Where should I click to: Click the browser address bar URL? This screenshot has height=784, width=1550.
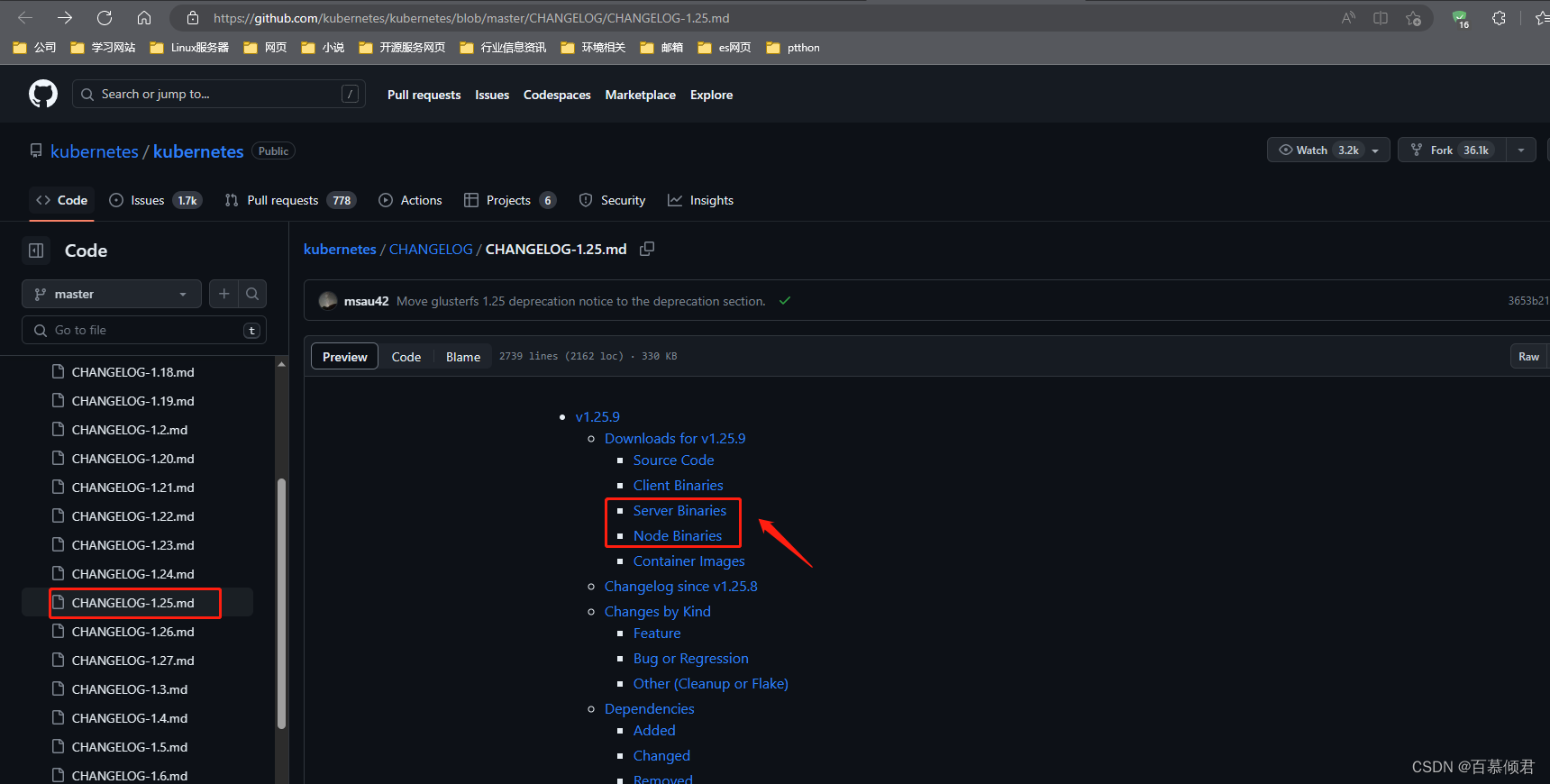click(471, 18)
